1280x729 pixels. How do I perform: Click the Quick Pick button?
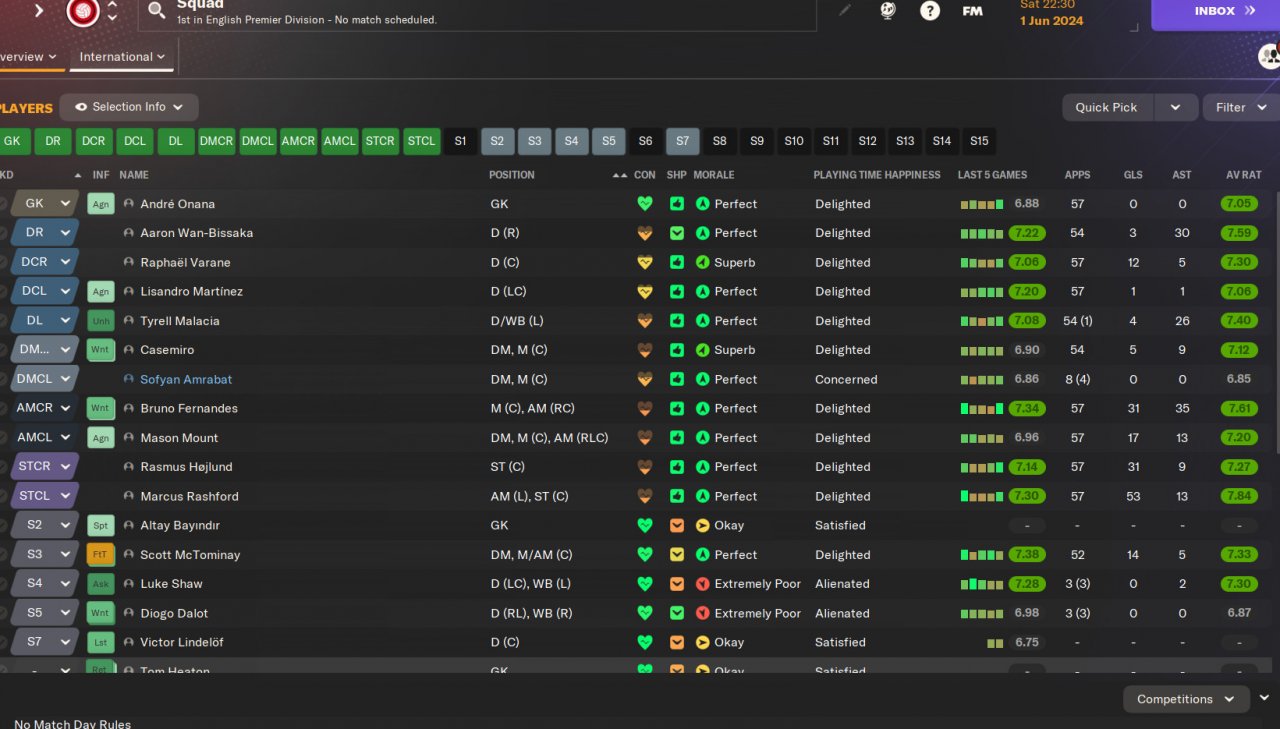[1106, 107]
